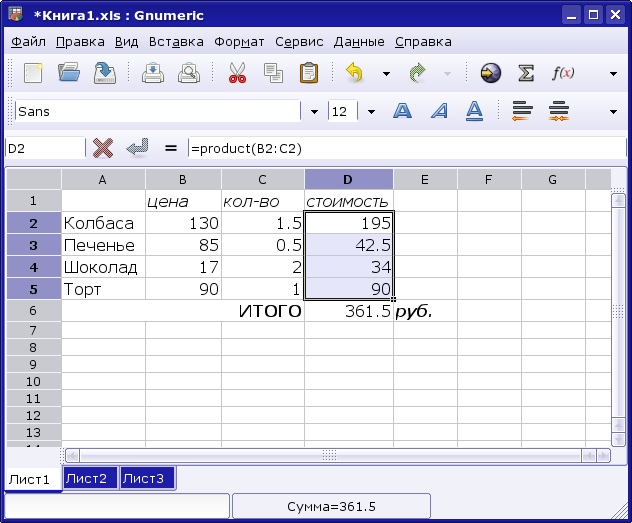Viewport: 632px width, 523px height.
Task: Click the Sum sigma icon
Action: point(525,73)
